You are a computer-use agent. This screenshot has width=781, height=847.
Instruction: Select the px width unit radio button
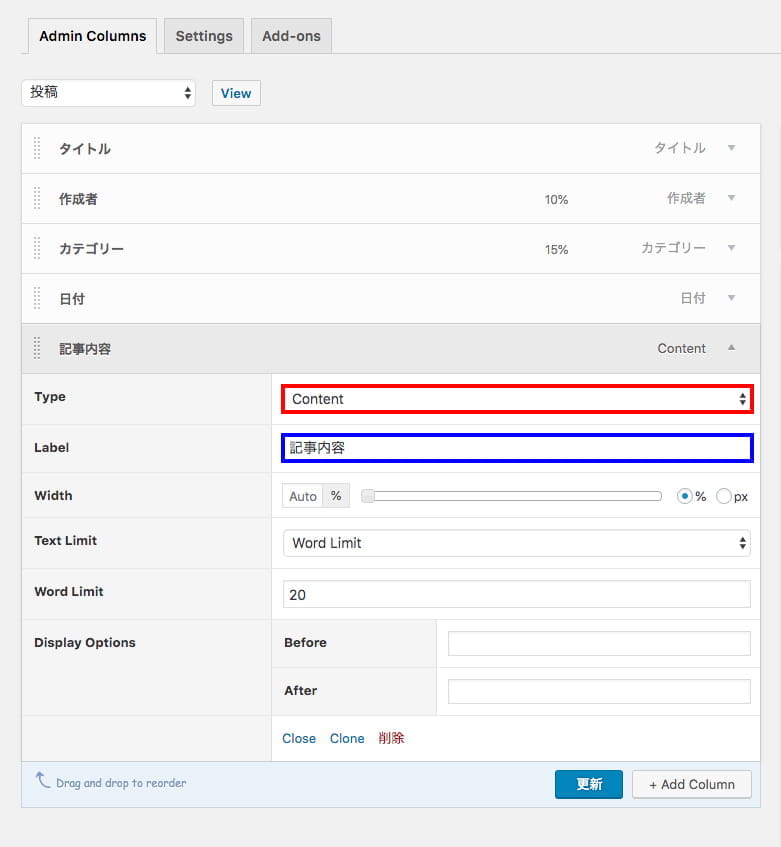pos(724,496)
